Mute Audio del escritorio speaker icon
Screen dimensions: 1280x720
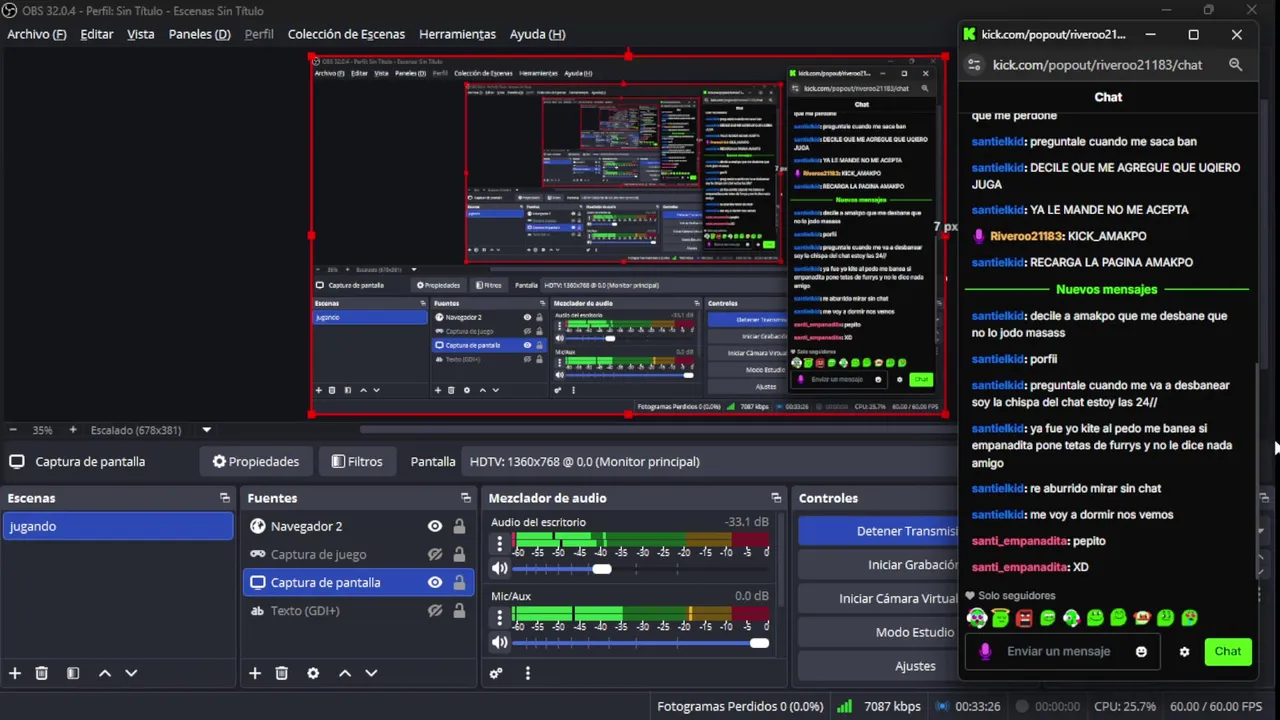(x=499, y=568)
